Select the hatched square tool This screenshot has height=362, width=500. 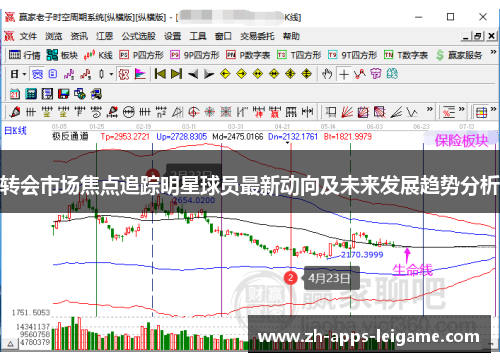pos(363,112)
